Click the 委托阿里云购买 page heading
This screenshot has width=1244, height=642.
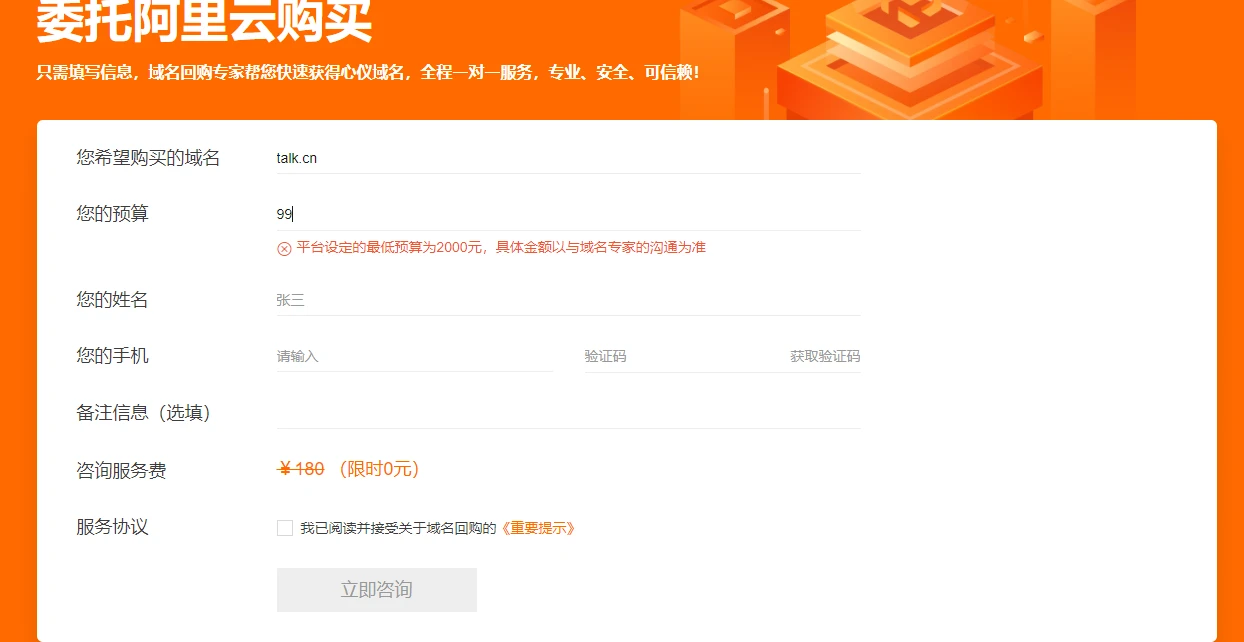204,22
